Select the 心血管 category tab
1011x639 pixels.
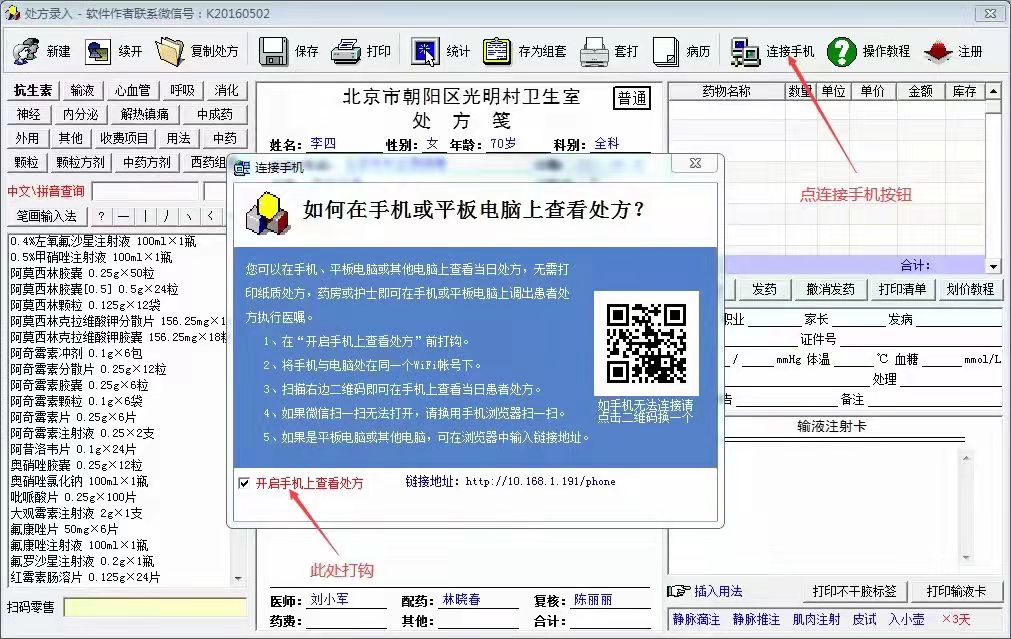click(x=132, y=90)
